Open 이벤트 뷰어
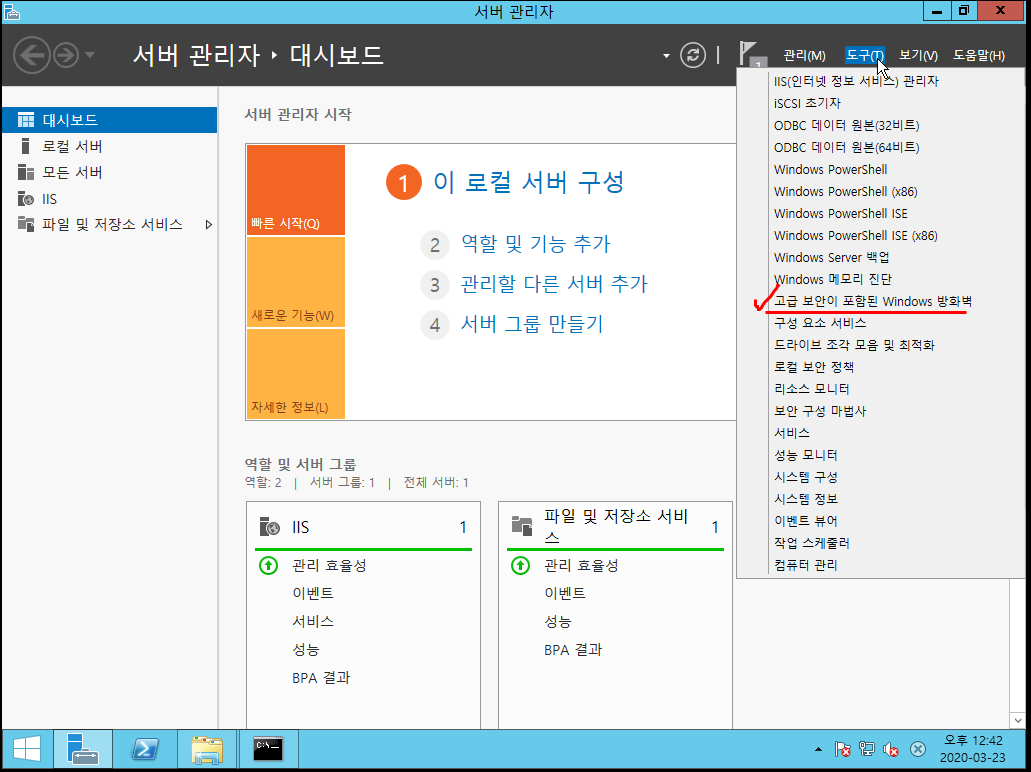This screenshot has height=772, width=1031. point(805,521)
